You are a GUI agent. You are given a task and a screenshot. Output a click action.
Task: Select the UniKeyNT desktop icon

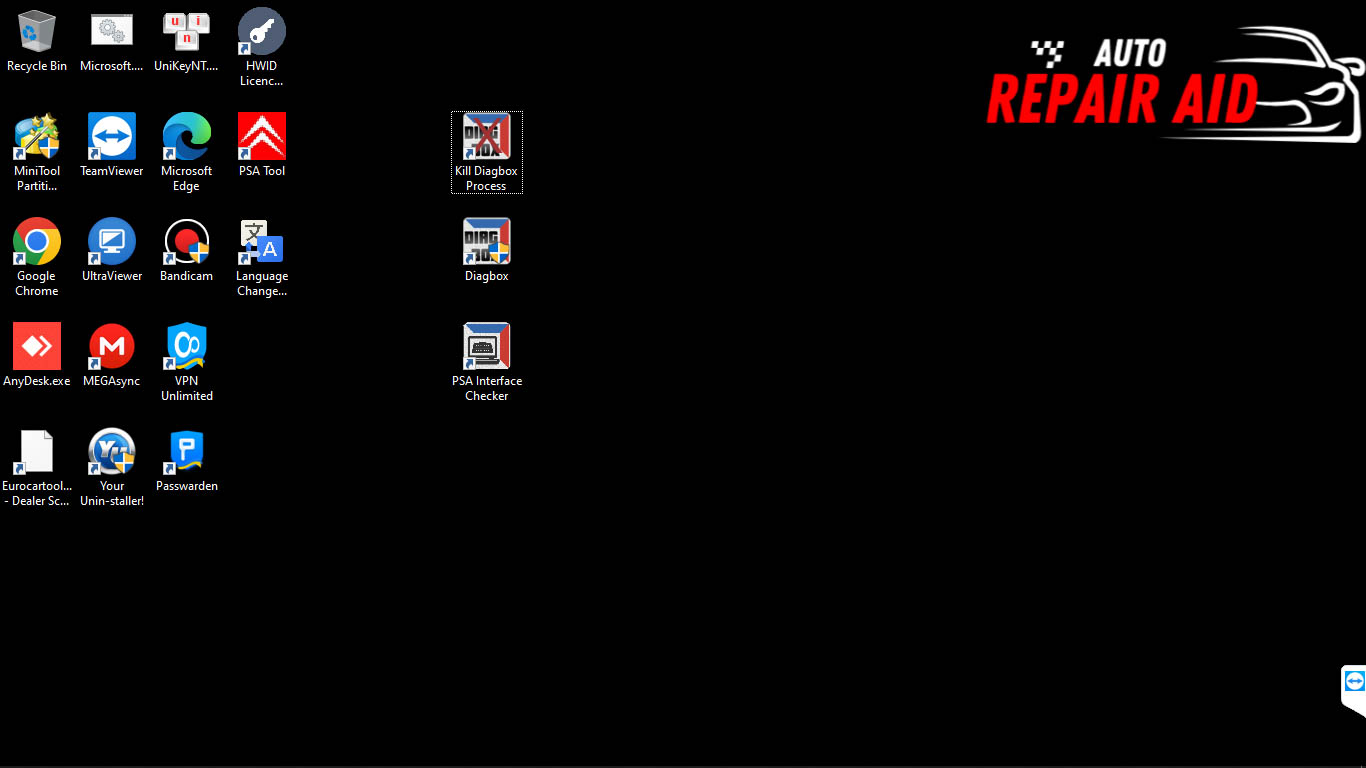coord(187,31)
